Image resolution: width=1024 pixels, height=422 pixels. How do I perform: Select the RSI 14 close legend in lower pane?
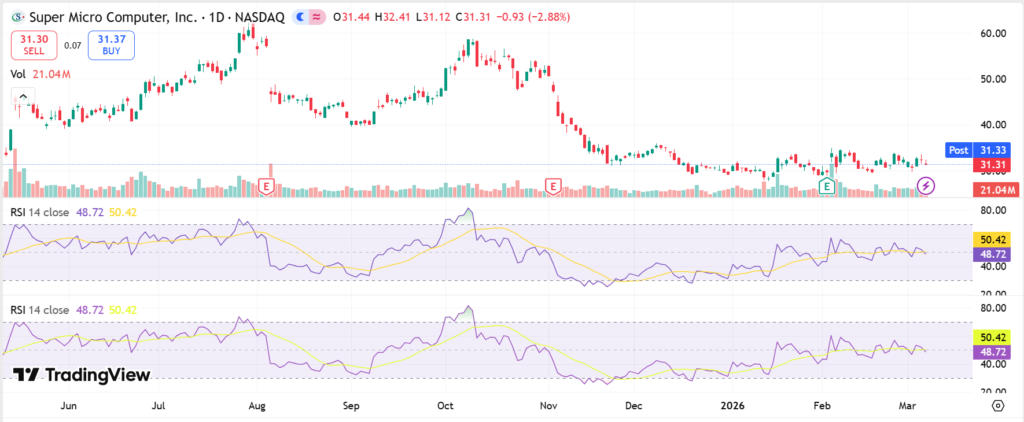39,310
